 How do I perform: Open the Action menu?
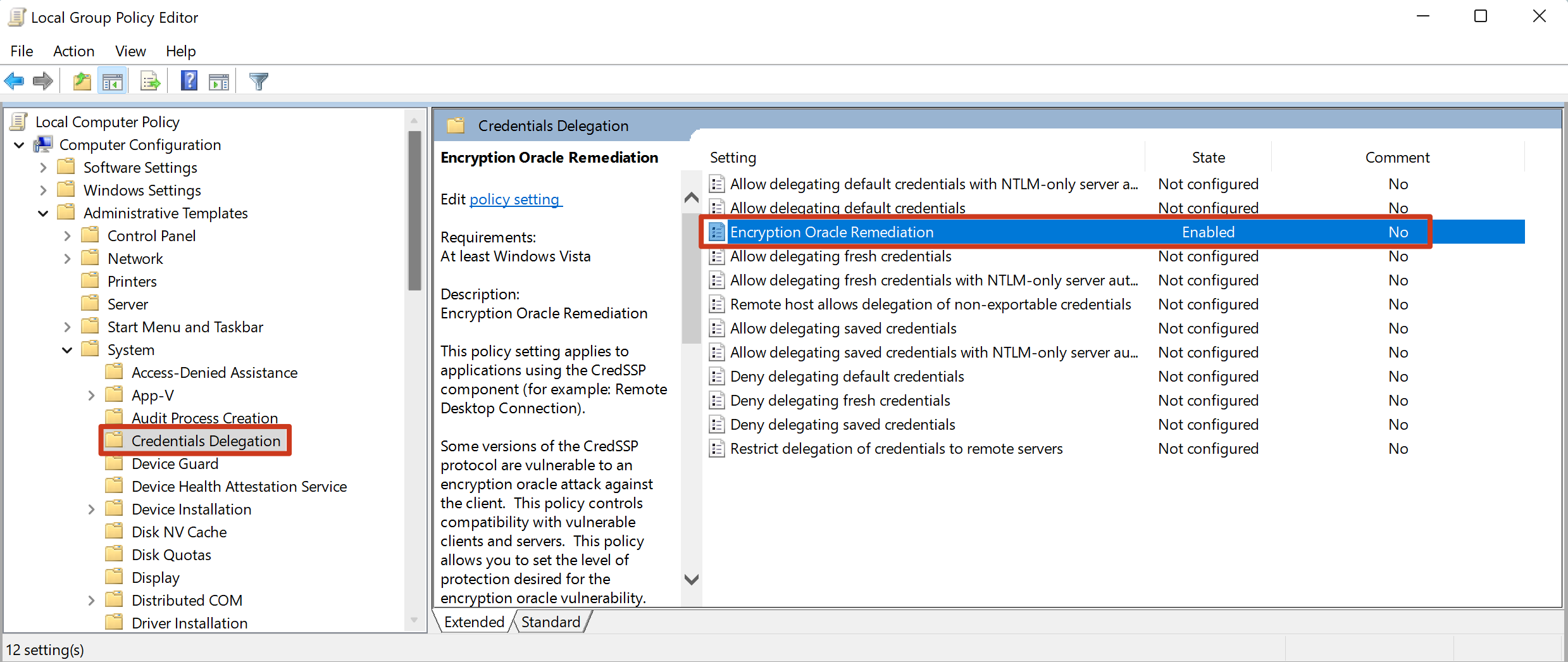74,51
